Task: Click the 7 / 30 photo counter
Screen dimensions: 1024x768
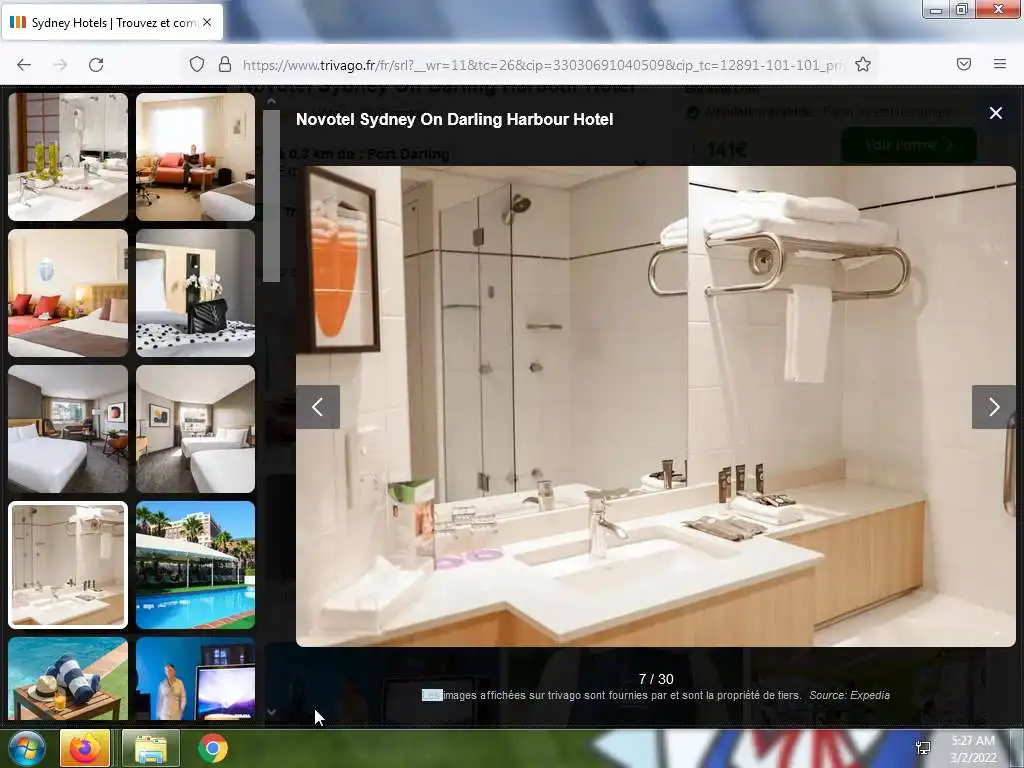Action: click(656, 679)
